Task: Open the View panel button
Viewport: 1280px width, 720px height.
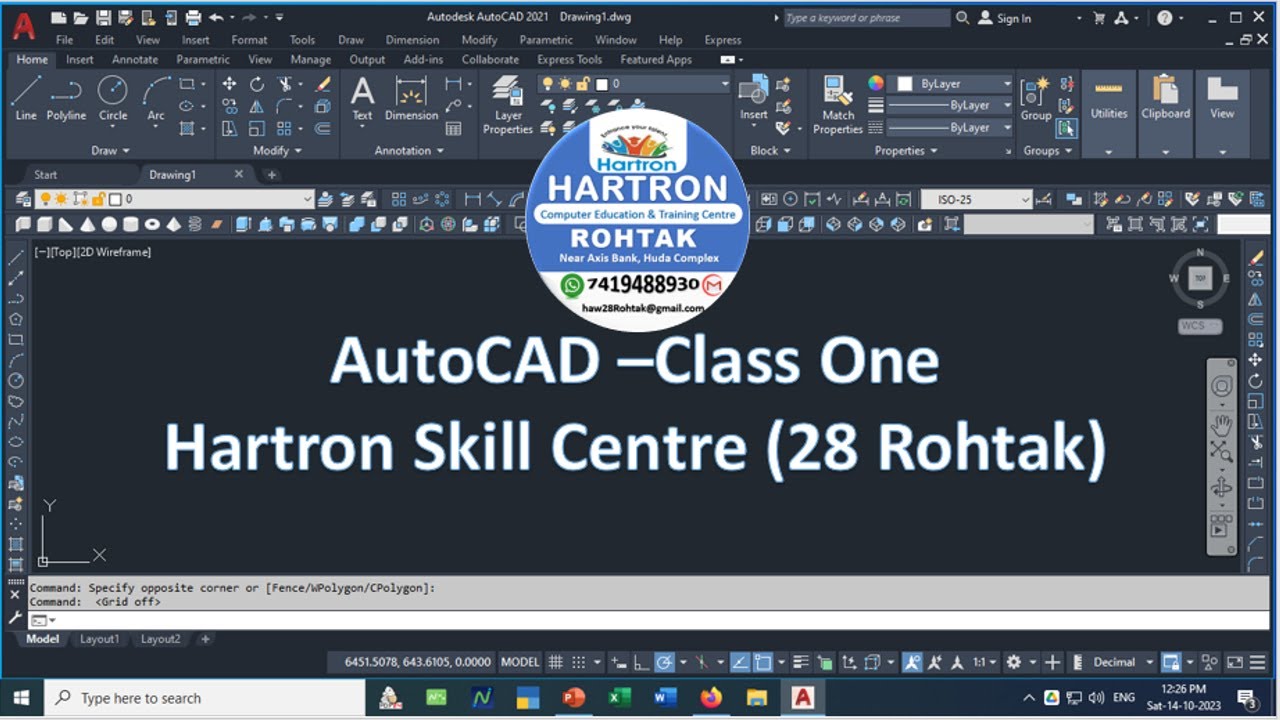Action: [x=1222, y=113]
